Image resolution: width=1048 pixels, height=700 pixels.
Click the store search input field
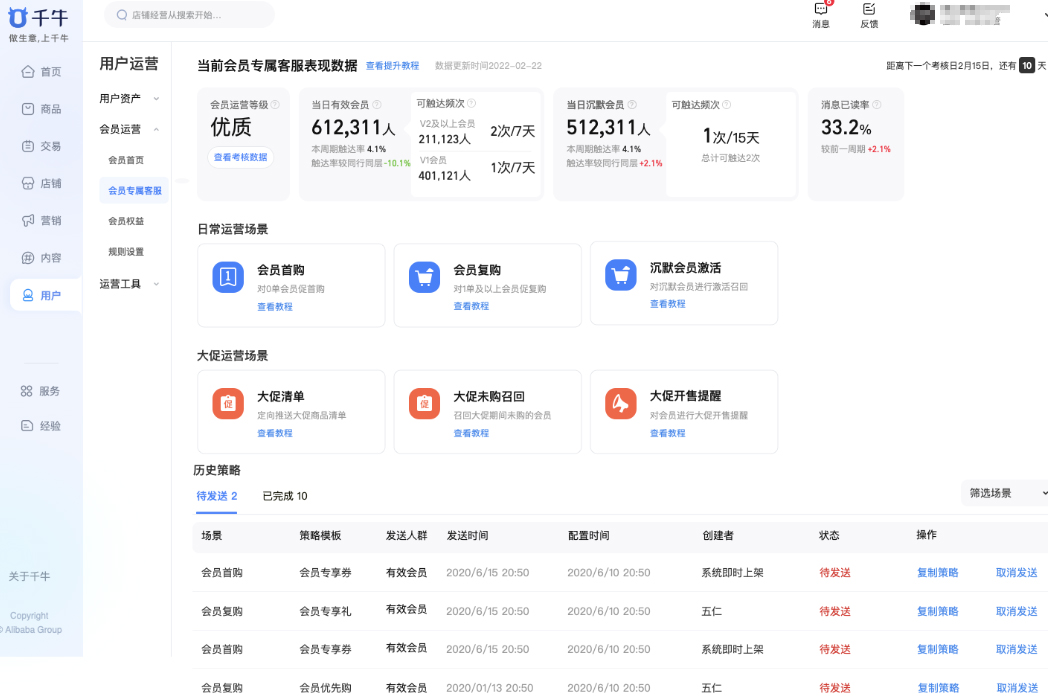coord(188,16)
